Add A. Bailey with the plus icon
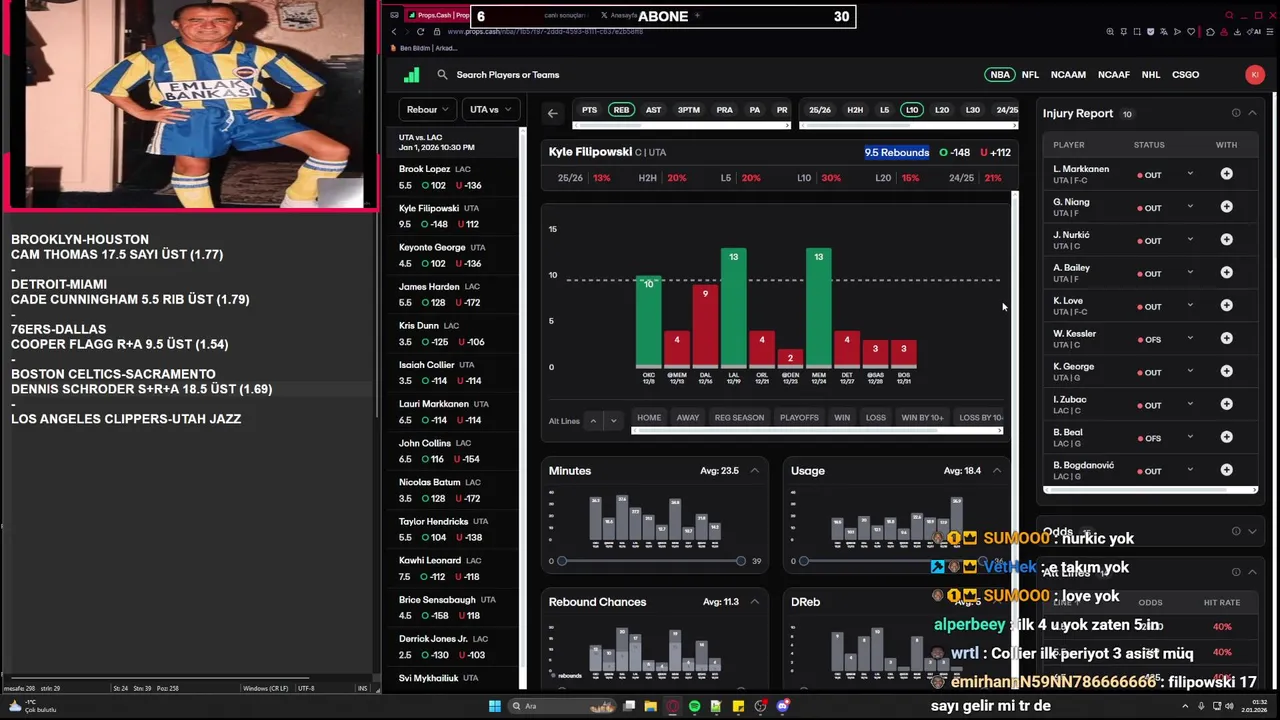Screen dimensions: 1280x720 click(1226, 273)
